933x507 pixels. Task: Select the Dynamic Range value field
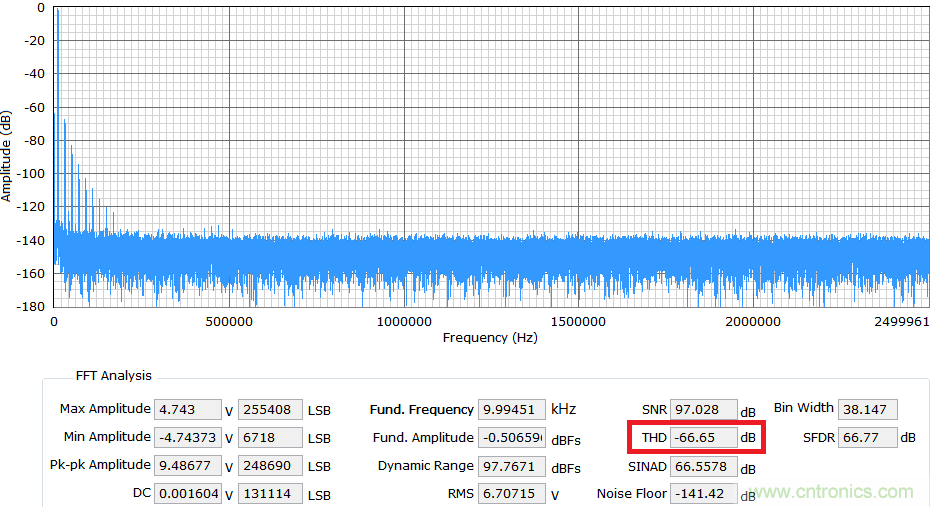point(512,465)
